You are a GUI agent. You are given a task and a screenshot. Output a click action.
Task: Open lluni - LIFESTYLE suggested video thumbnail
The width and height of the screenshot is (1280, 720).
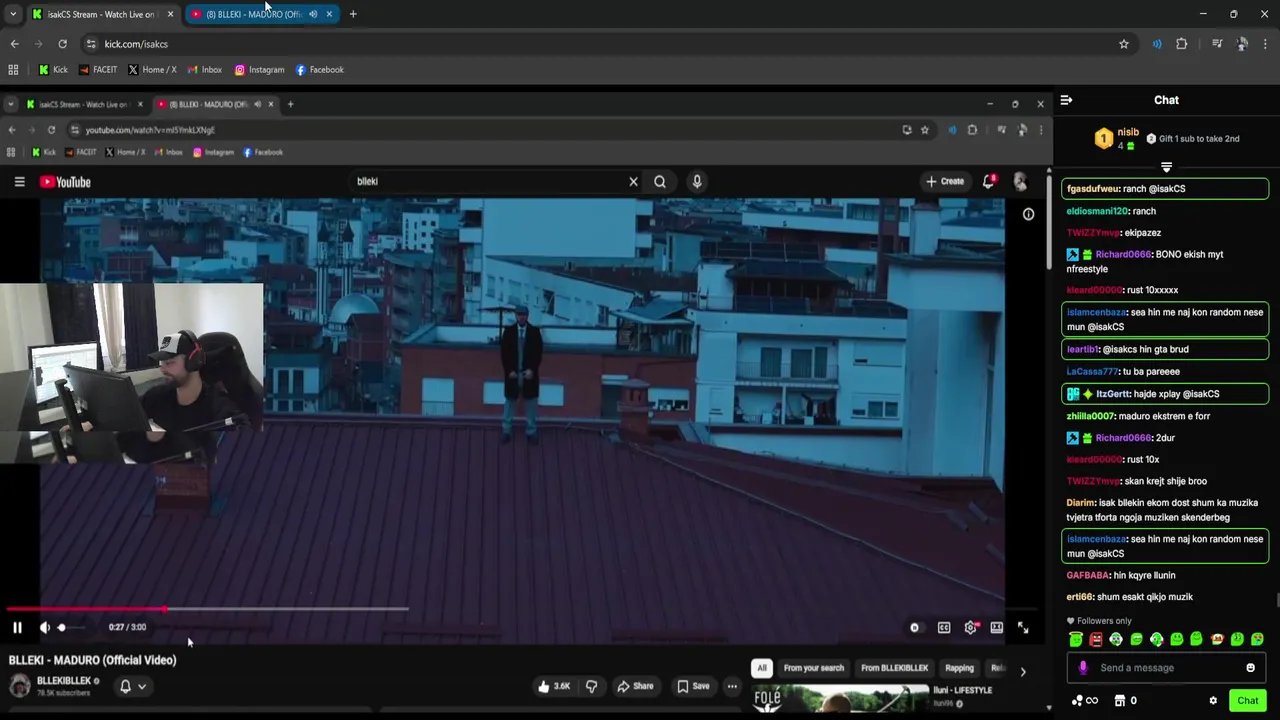click(840, 698)
